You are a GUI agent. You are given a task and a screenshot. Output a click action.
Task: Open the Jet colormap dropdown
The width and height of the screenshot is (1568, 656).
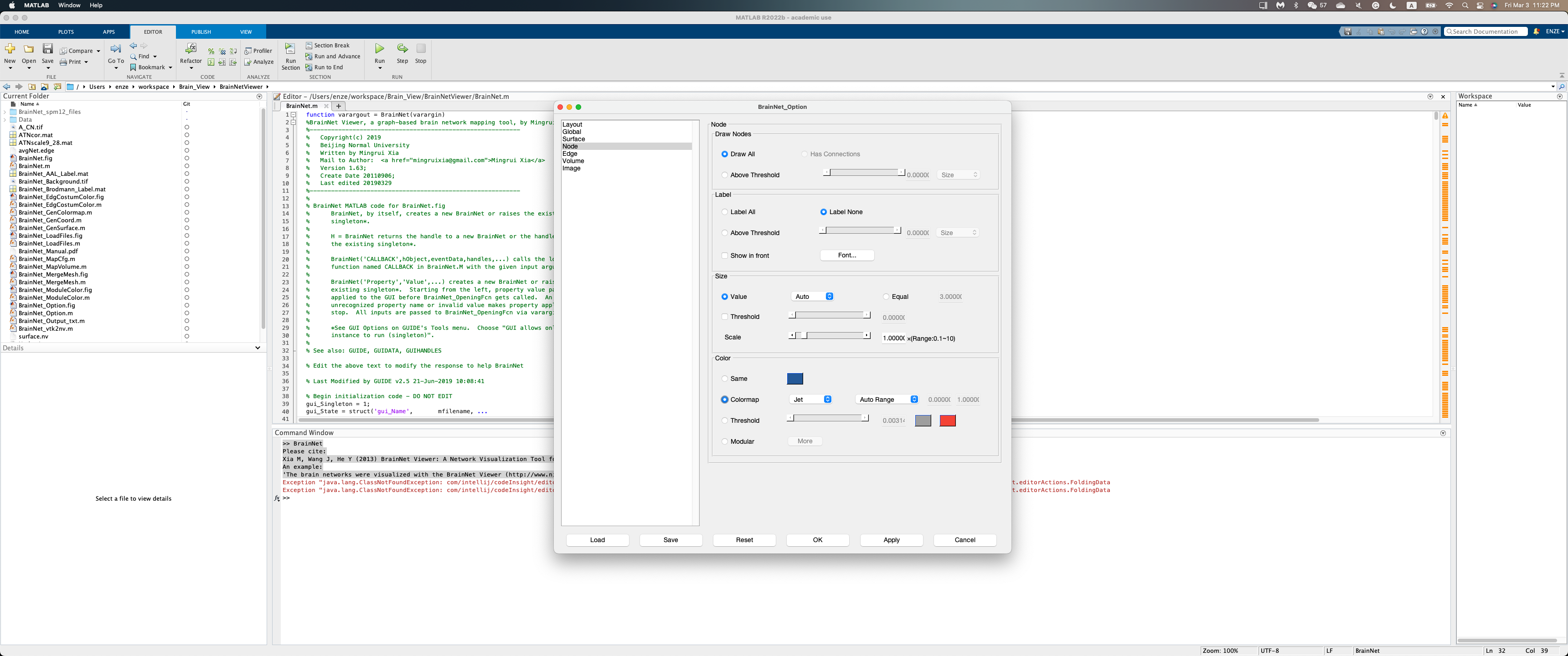pyautogui.click(x=811, y=399)
